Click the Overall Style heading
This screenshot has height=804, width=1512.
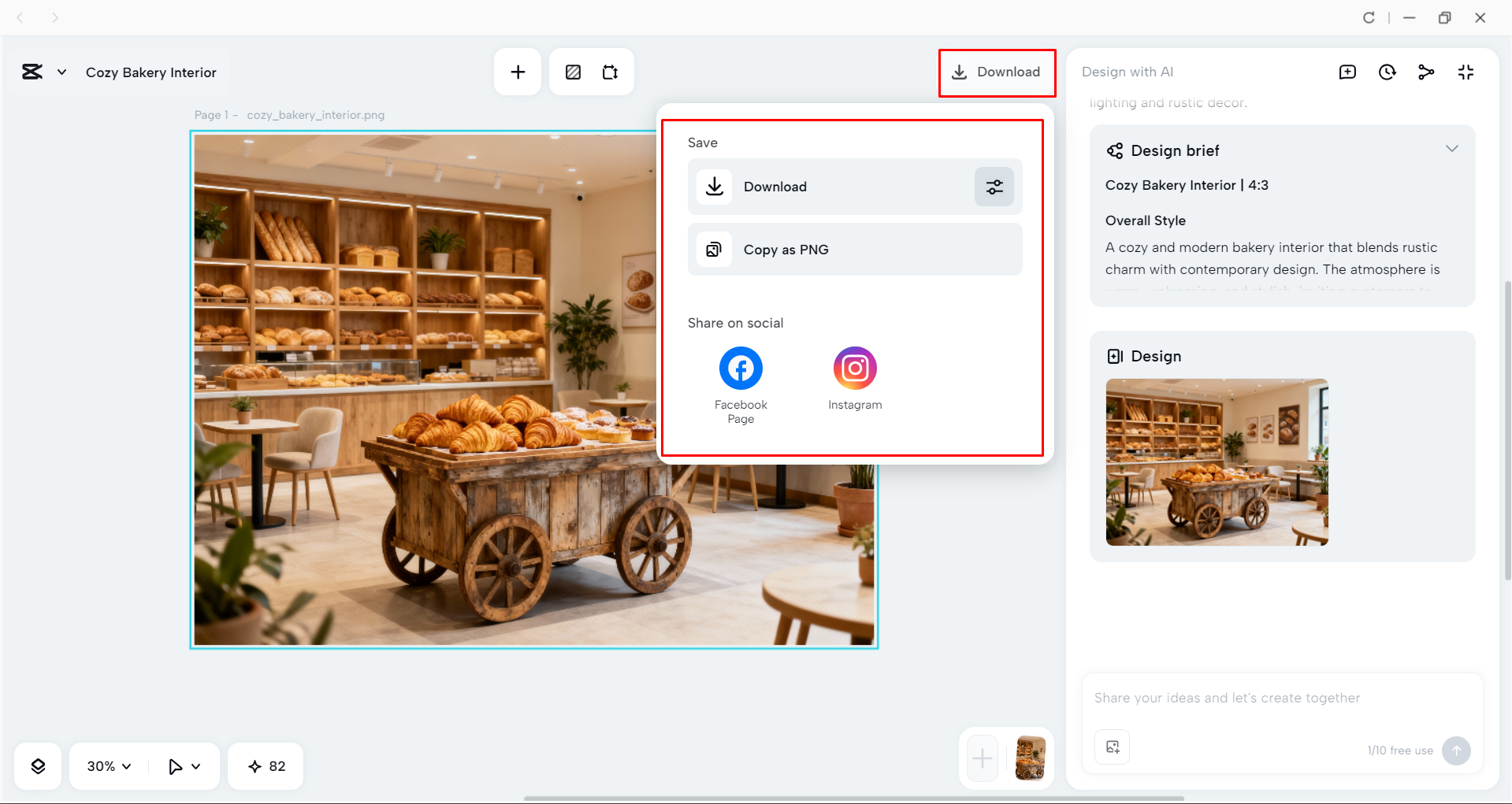point(1146,220)
